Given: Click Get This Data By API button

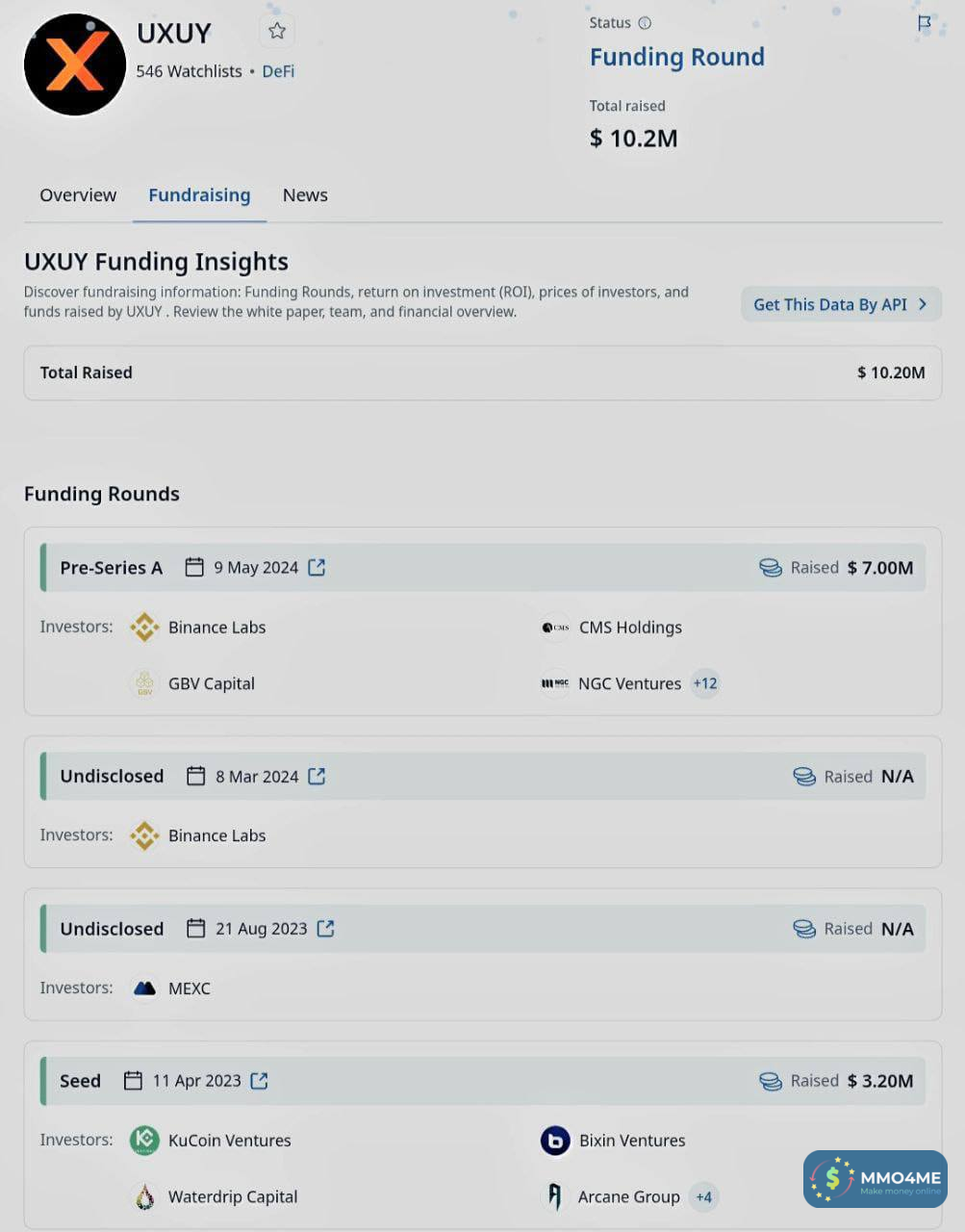Looking at the screenshot, I should pos(840,304).
